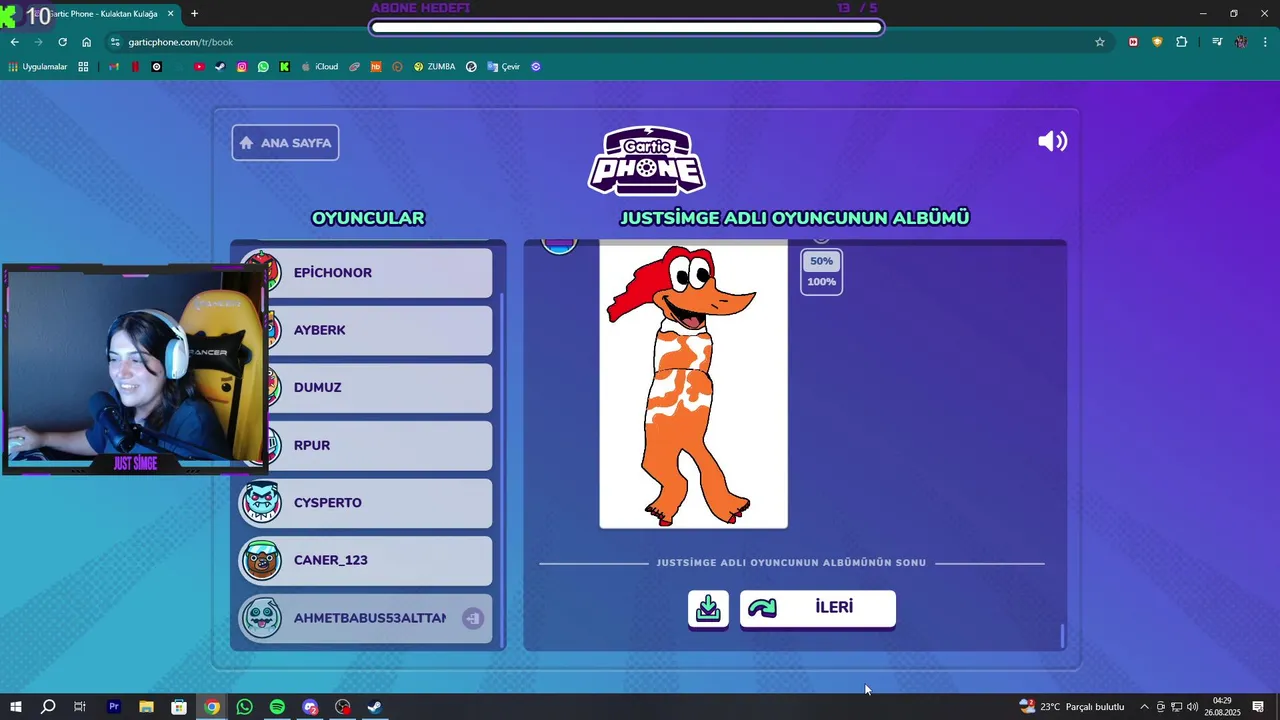
Task: Click the ANA SAYFA home button
Action: [x=285, y=142]
